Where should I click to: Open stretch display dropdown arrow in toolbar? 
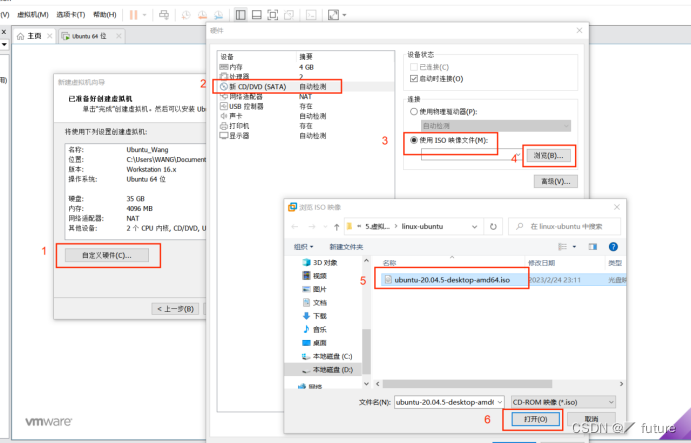[x=344, y=15]
